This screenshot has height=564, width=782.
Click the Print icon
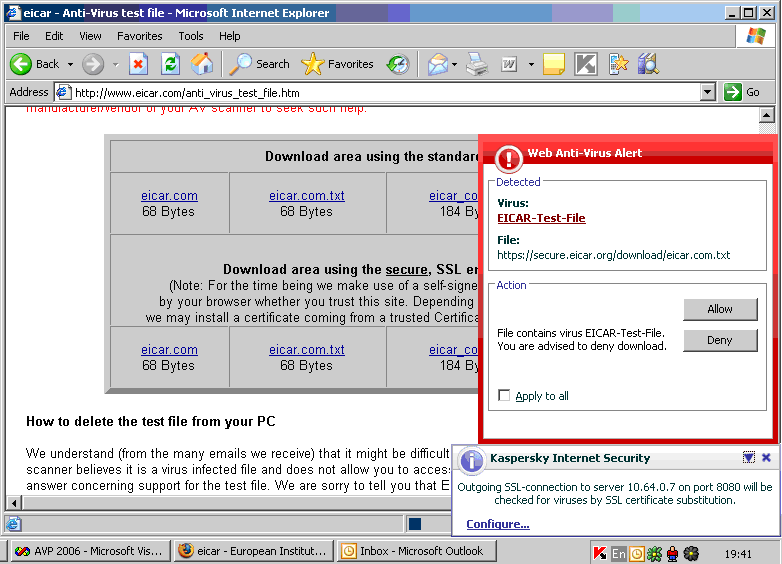(477, 64)
